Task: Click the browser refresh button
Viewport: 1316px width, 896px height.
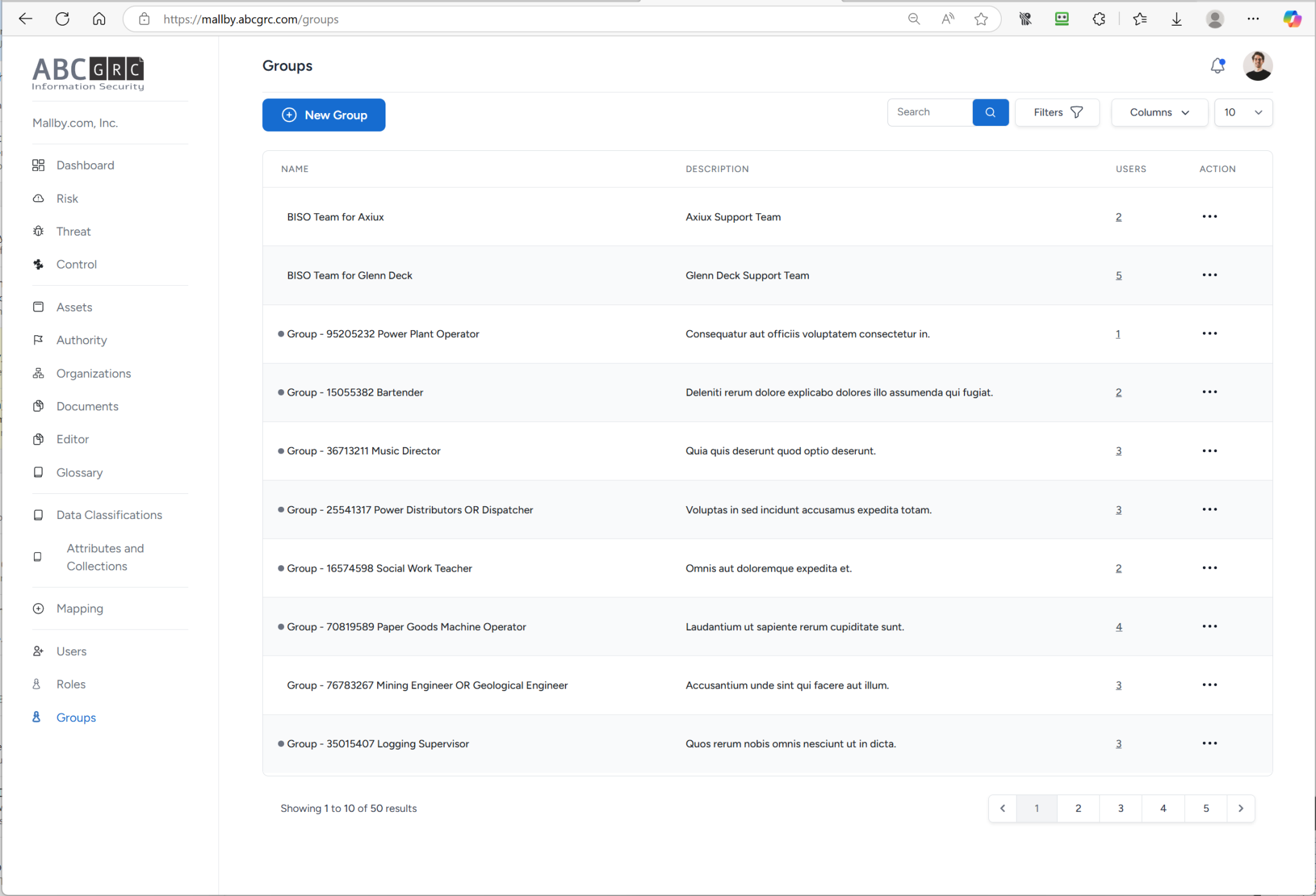Action: click(x=62, y=19)
